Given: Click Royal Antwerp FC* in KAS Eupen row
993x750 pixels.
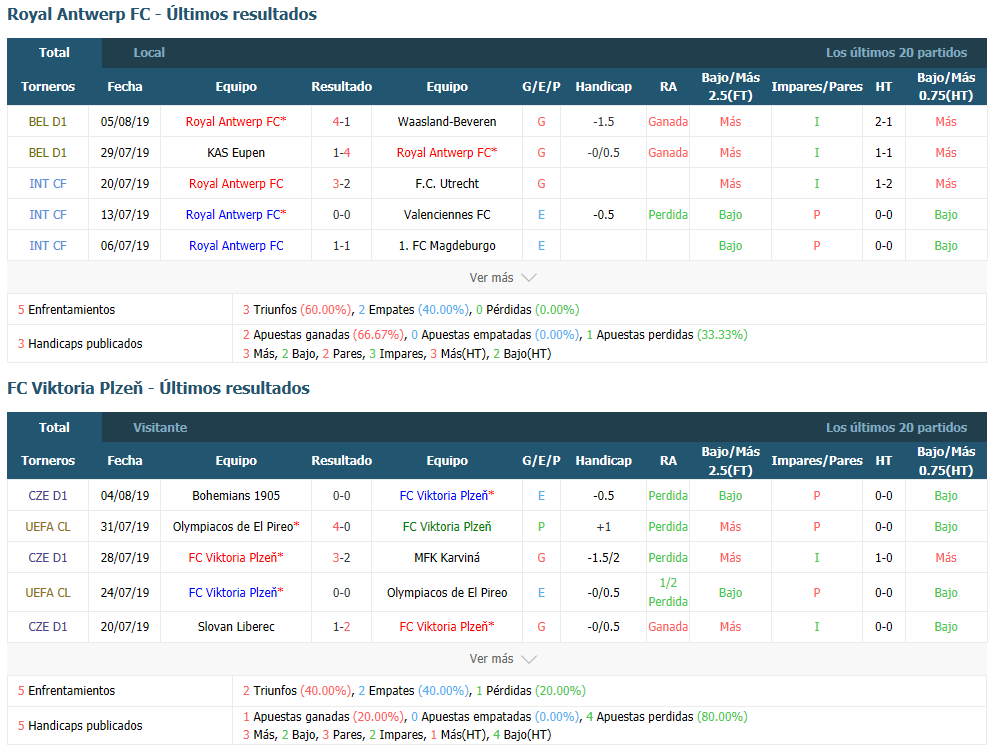Looking at the screenshot, I should click(447, 153).
